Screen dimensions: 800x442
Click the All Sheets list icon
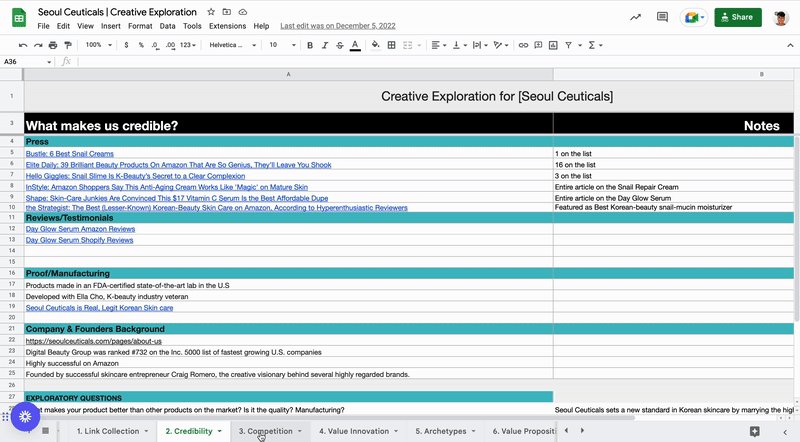pos(45,431)
